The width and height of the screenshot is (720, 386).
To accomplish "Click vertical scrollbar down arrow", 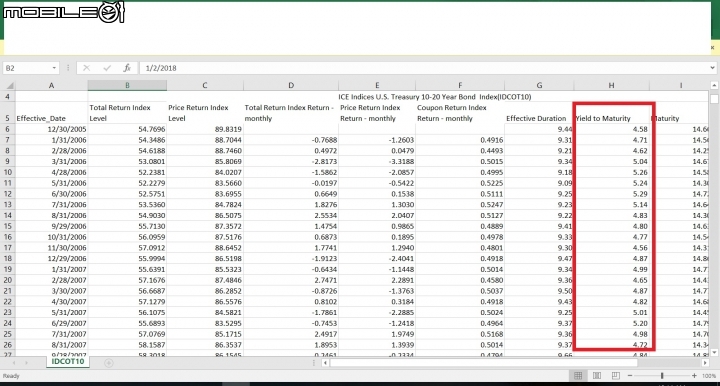I will (x=714, y=352).
